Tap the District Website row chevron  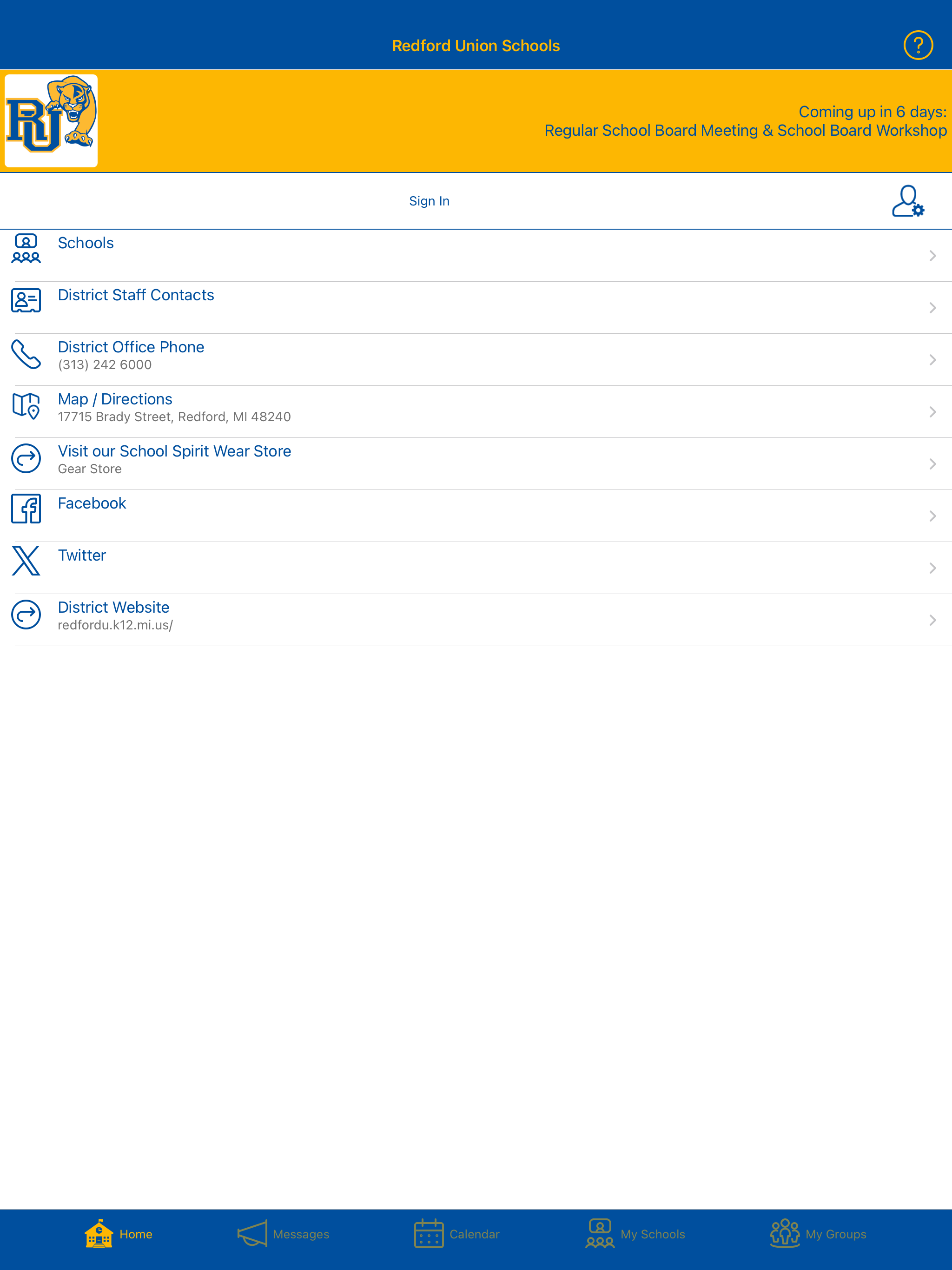tap(932, 620)
